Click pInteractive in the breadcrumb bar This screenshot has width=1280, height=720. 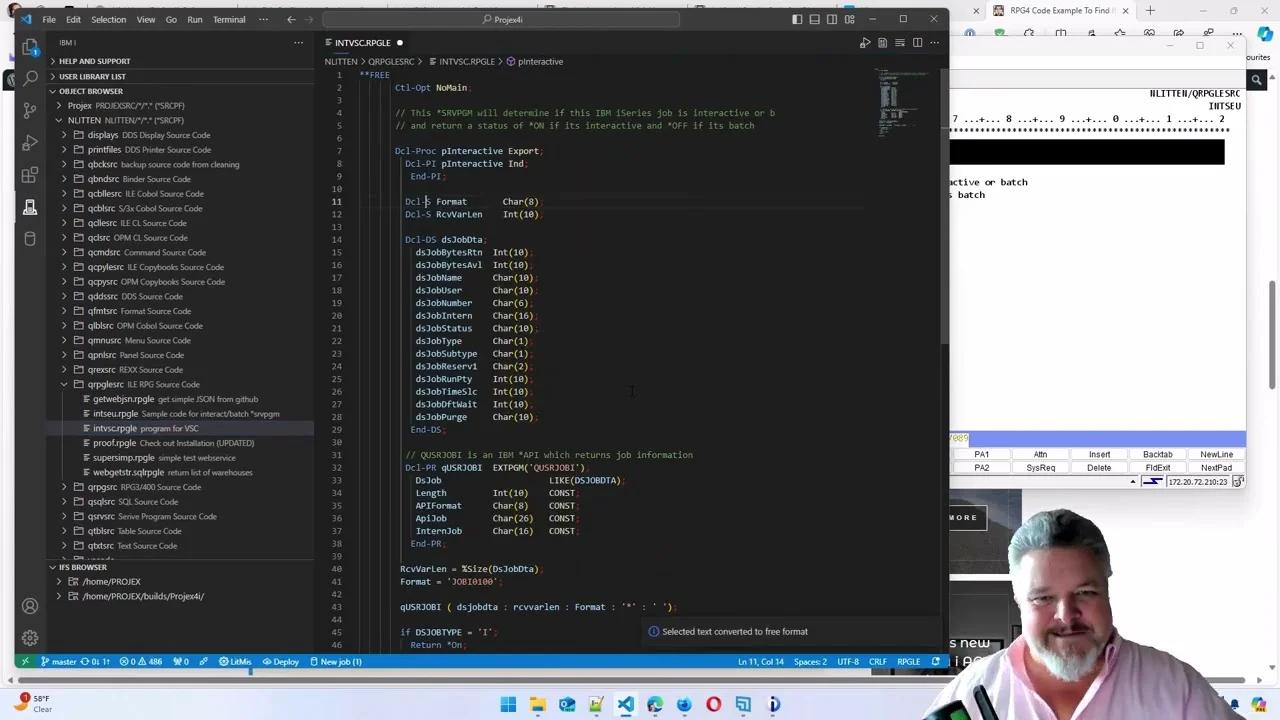540,61
